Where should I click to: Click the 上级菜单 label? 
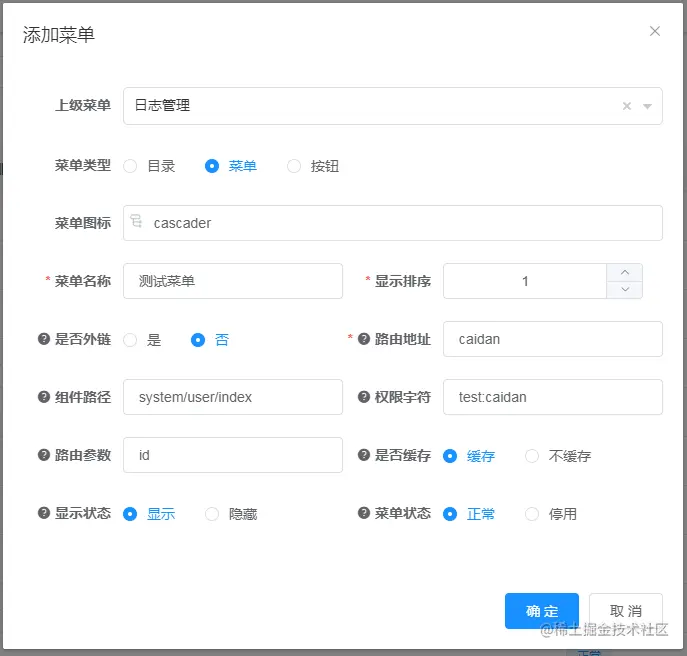pos(83,105)
